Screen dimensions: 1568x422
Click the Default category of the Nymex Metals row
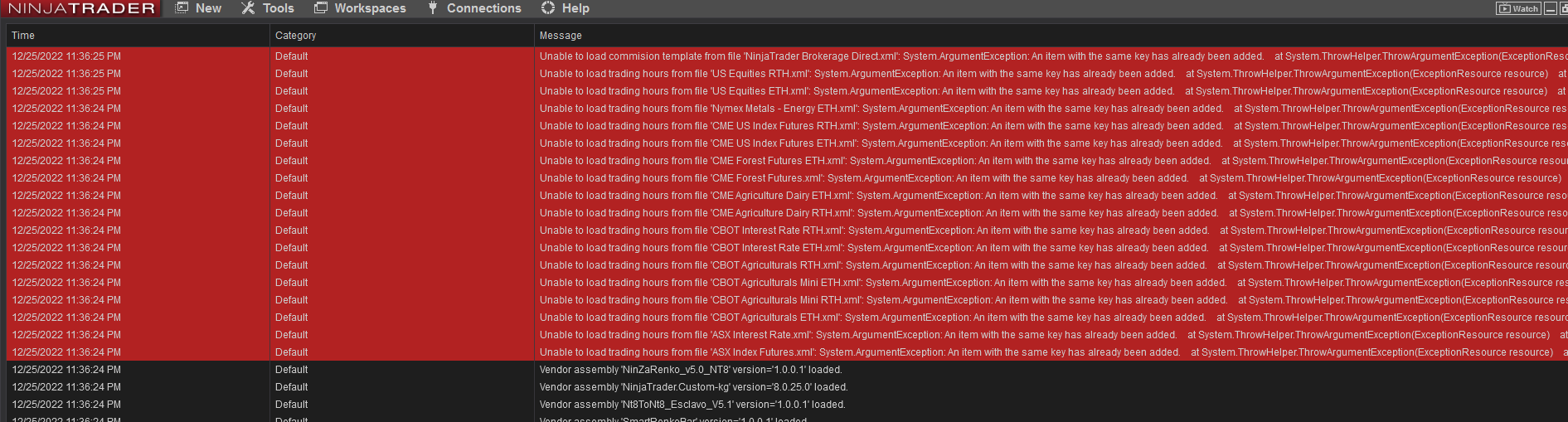291,109
